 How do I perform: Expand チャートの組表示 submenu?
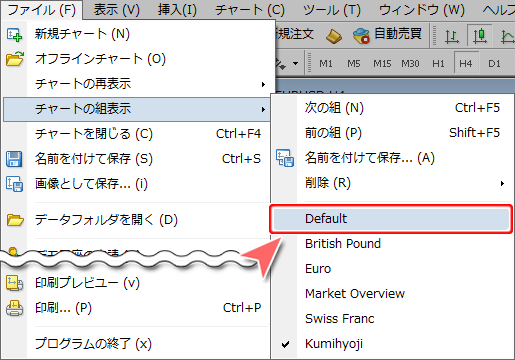coord(136,109)
